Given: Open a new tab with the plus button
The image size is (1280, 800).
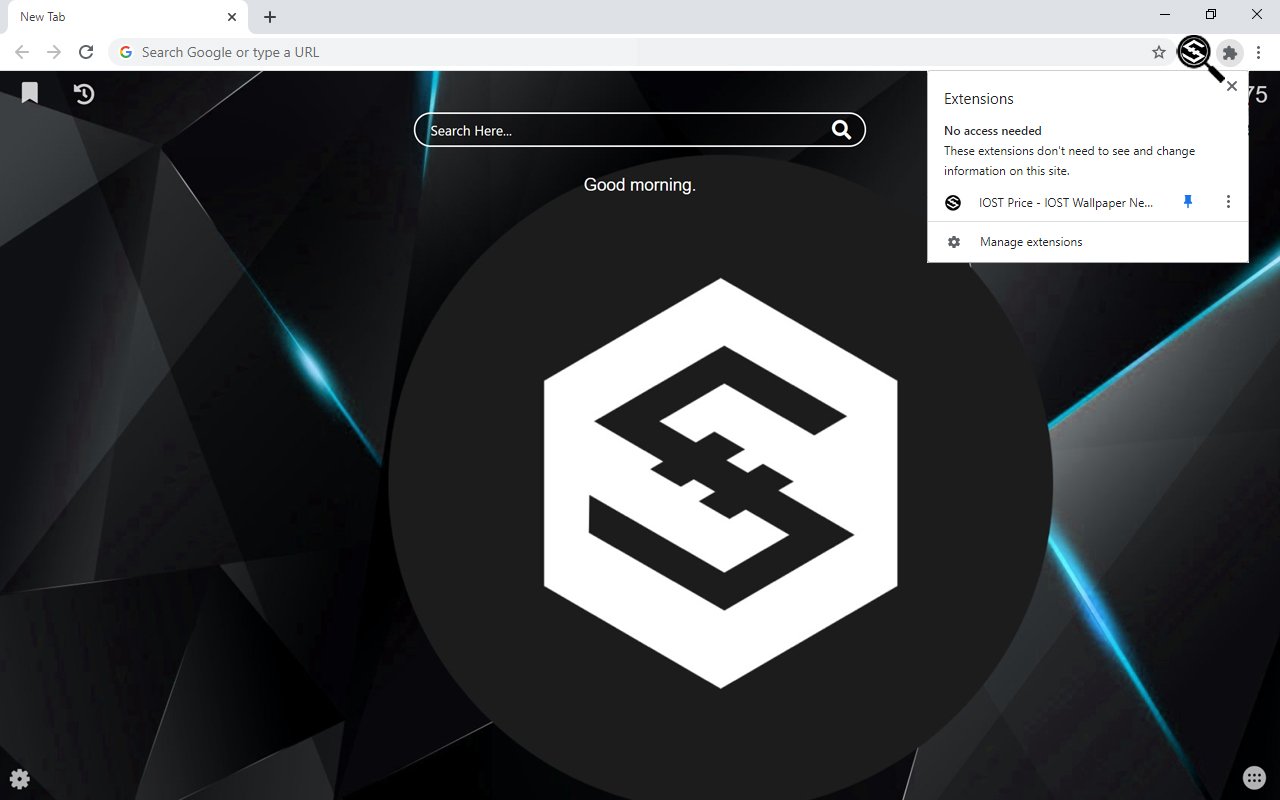Looking at the screenshot, I should pos(270,17).
